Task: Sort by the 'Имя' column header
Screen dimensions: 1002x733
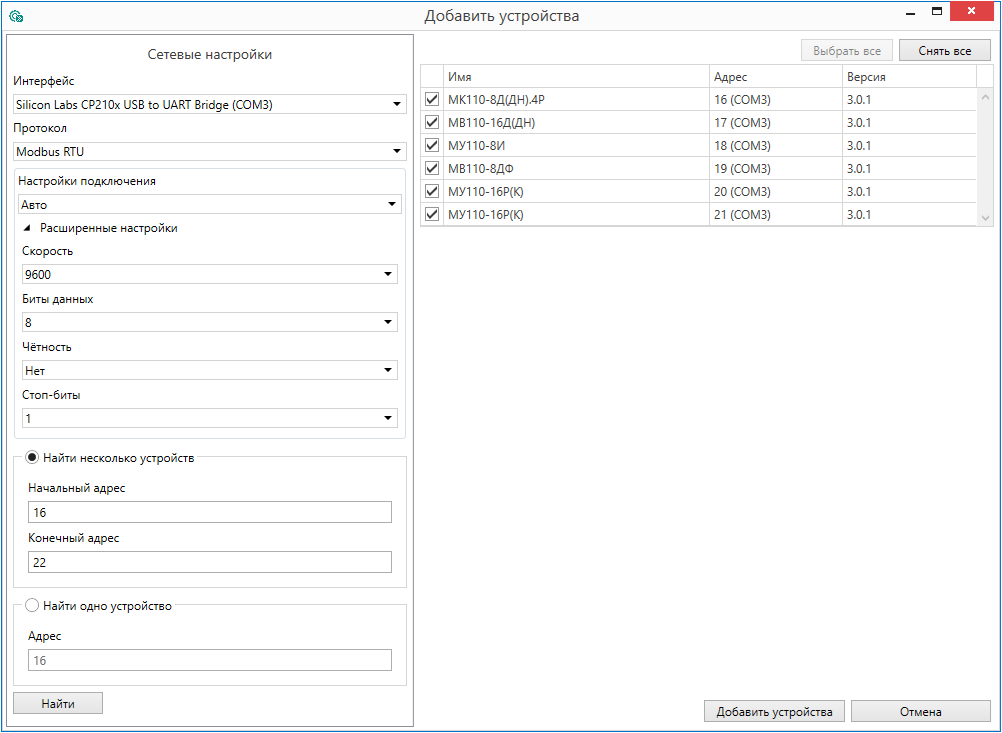Action: coord(574,77)
